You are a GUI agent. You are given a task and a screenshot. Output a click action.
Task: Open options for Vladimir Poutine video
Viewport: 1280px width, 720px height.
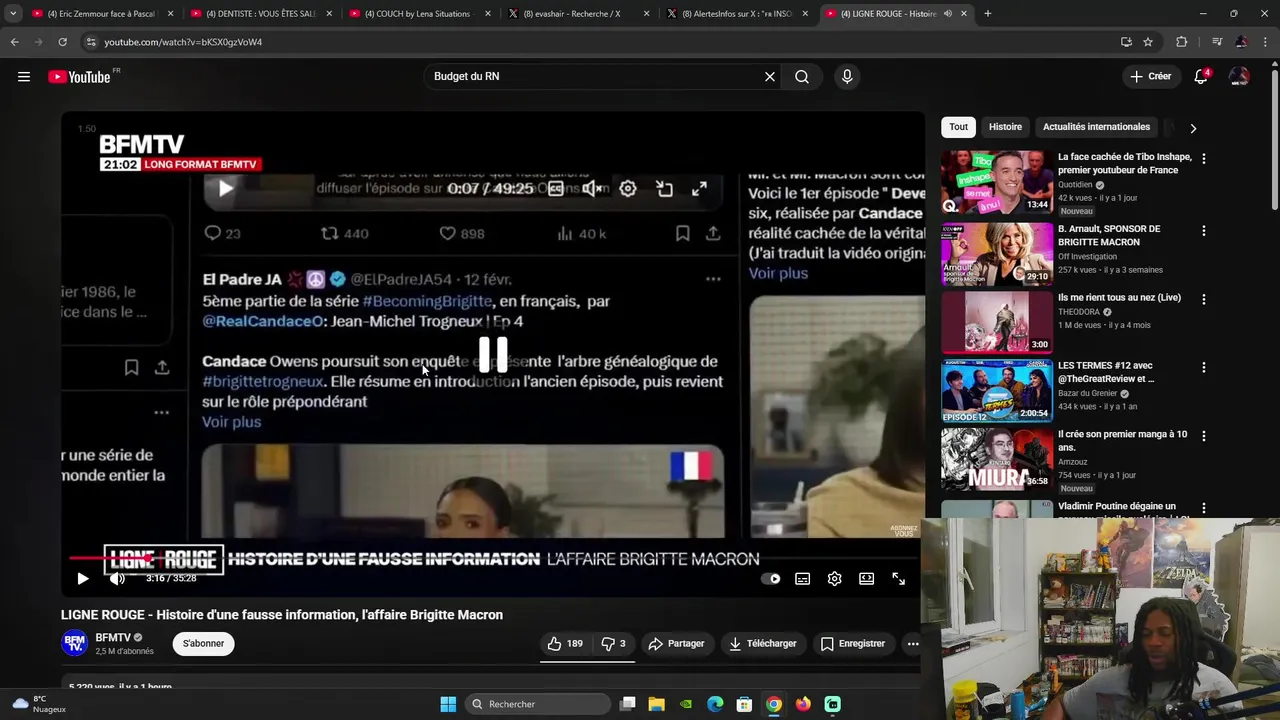[1203, 508]
